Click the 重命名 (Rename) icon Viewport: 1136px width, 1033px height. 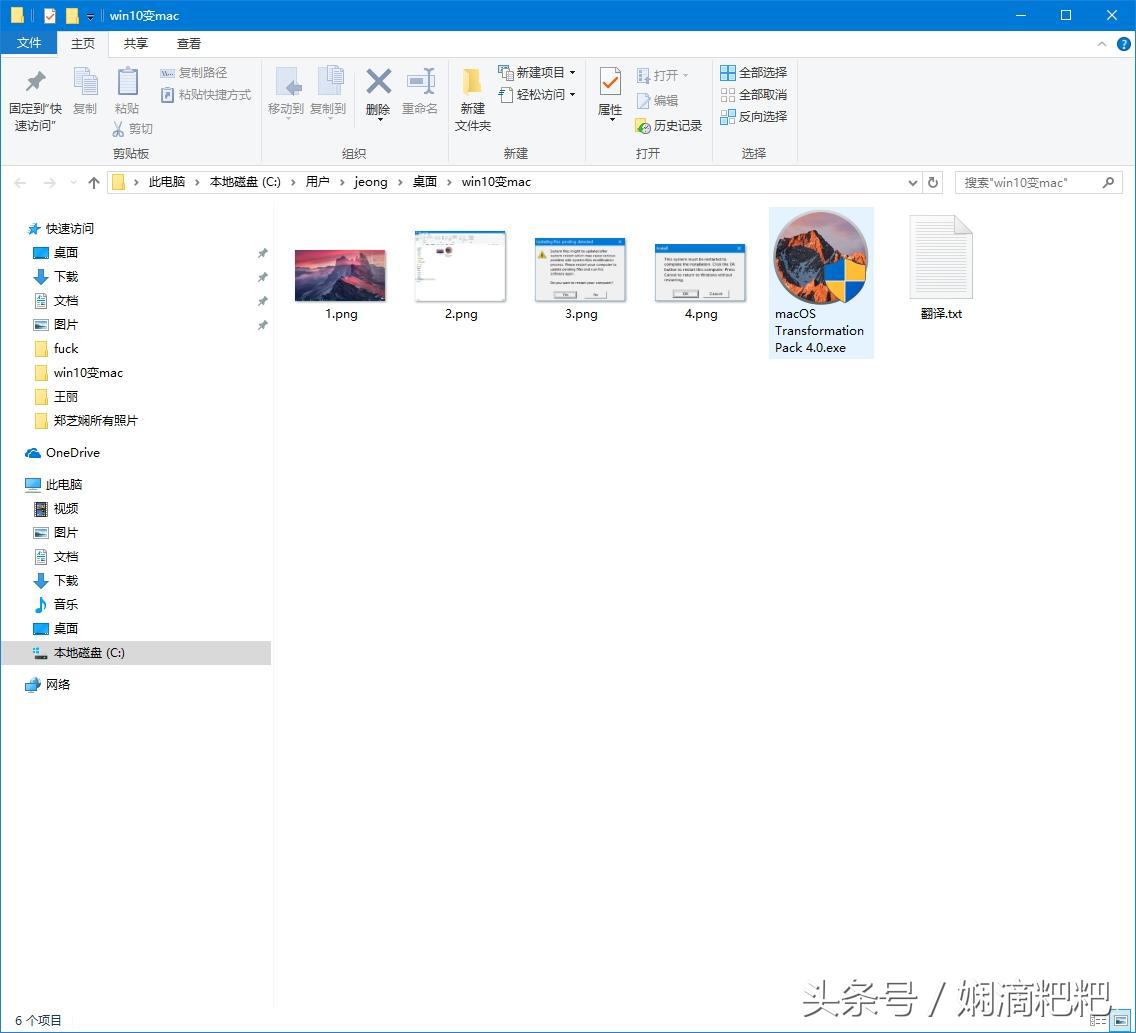coord(420,90)
